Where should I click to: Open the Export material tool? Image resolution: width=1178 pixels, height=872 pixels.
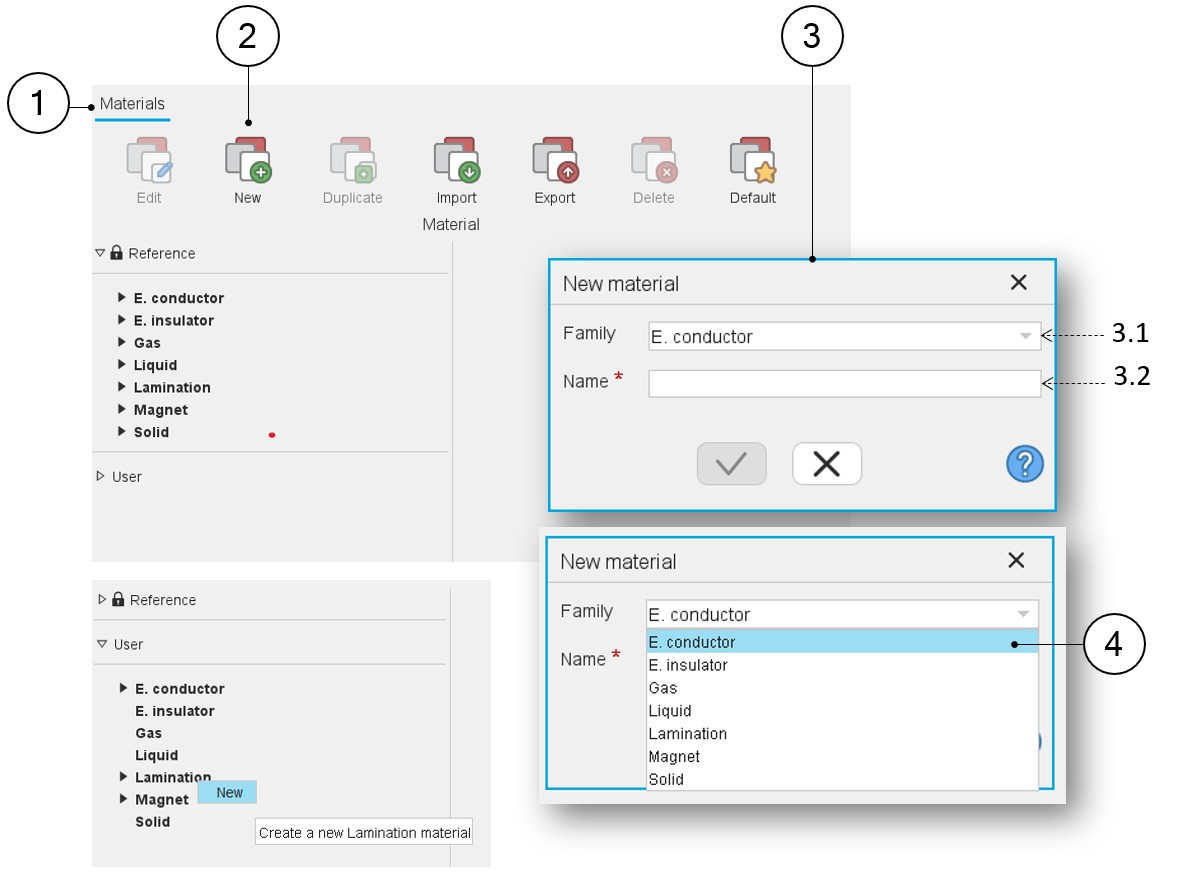555,159
